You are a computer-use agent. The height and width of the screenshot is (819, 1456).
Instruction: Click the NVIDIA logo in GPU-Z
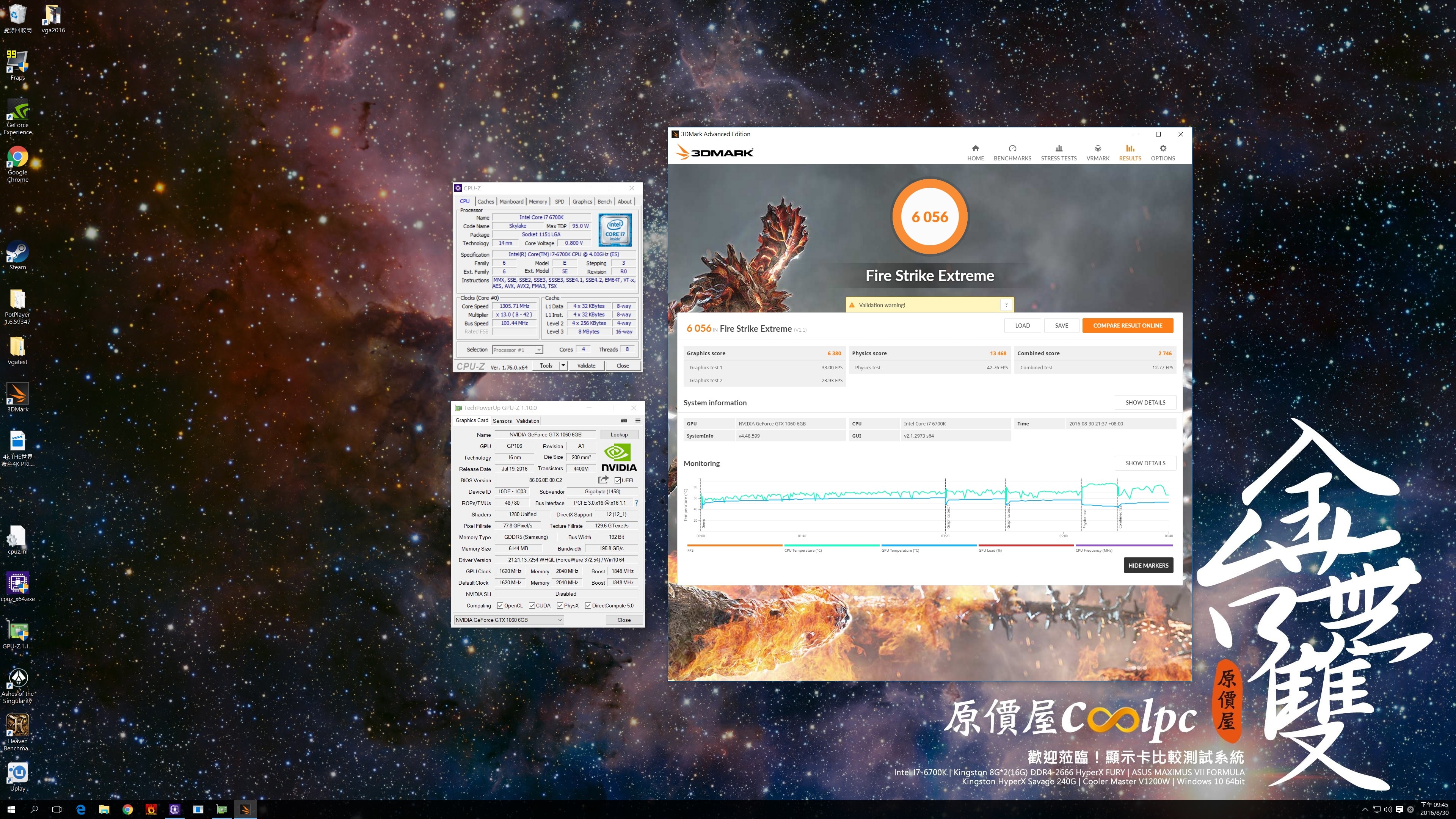coord(618,458)
